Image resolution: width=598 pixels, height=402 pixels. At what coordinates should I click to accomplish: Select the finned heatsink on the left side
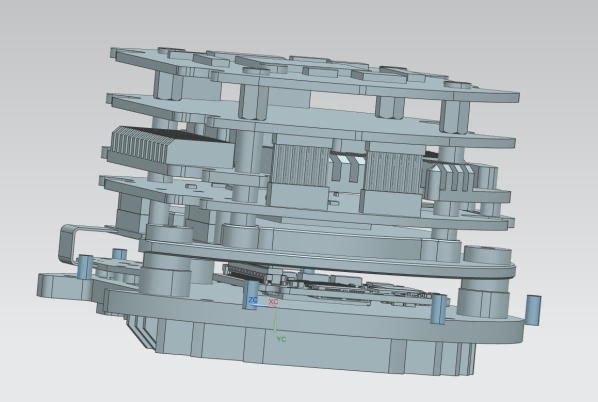168,148
